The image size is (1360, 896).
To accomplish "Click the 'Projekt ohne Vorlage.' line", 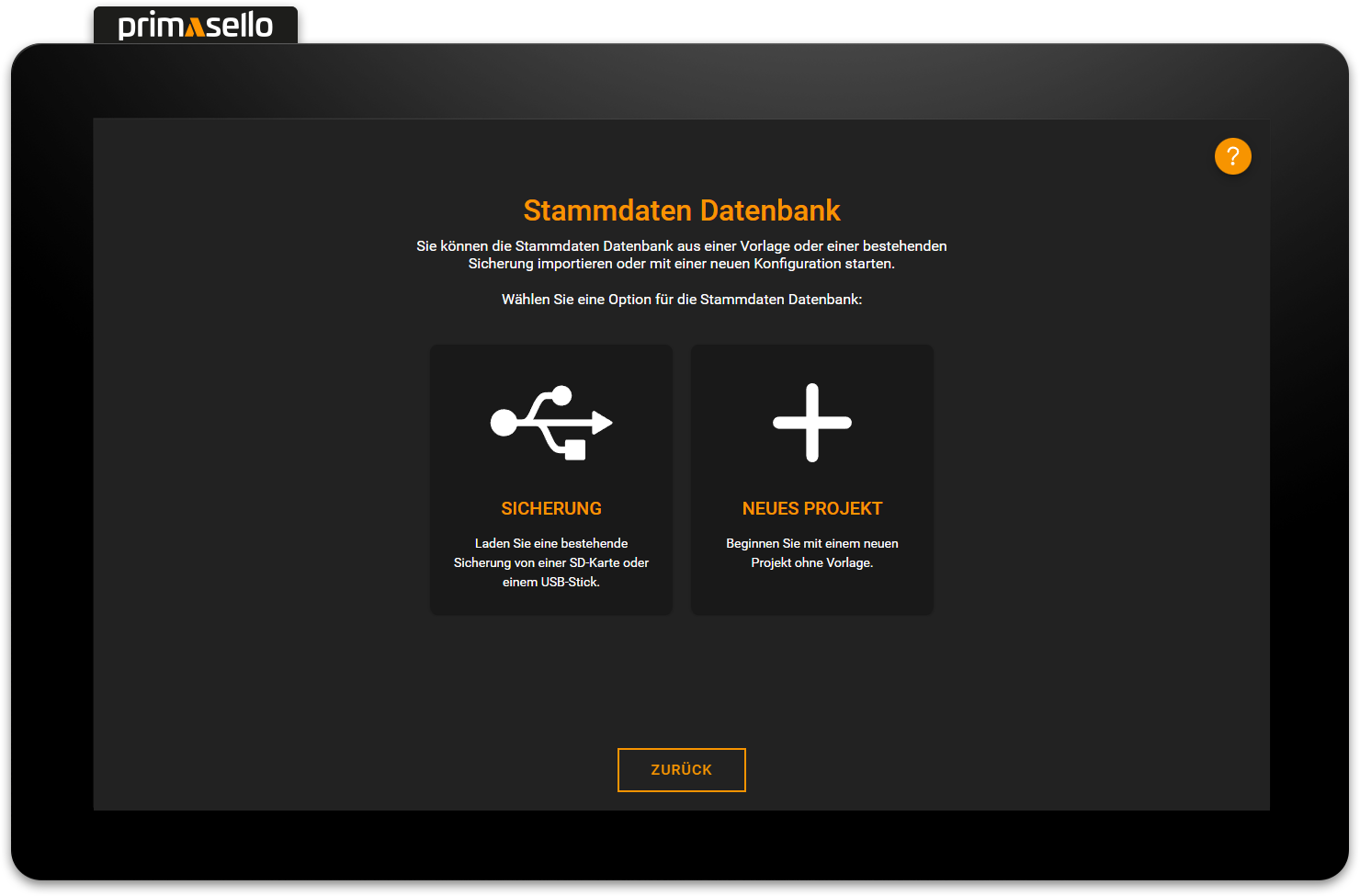I will pos(811,562).
